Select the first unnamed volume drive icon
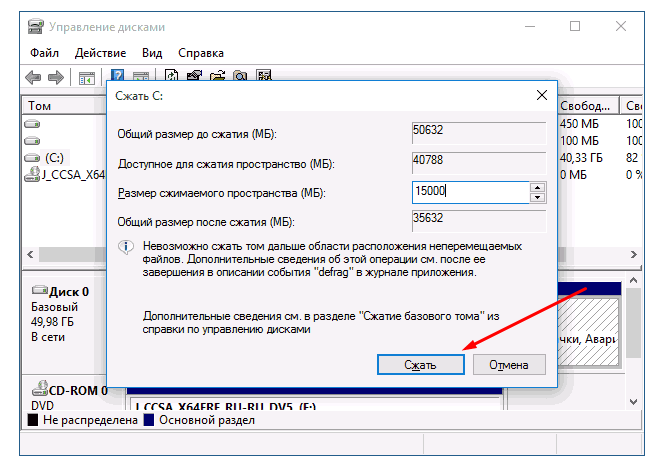 [32, 124]
